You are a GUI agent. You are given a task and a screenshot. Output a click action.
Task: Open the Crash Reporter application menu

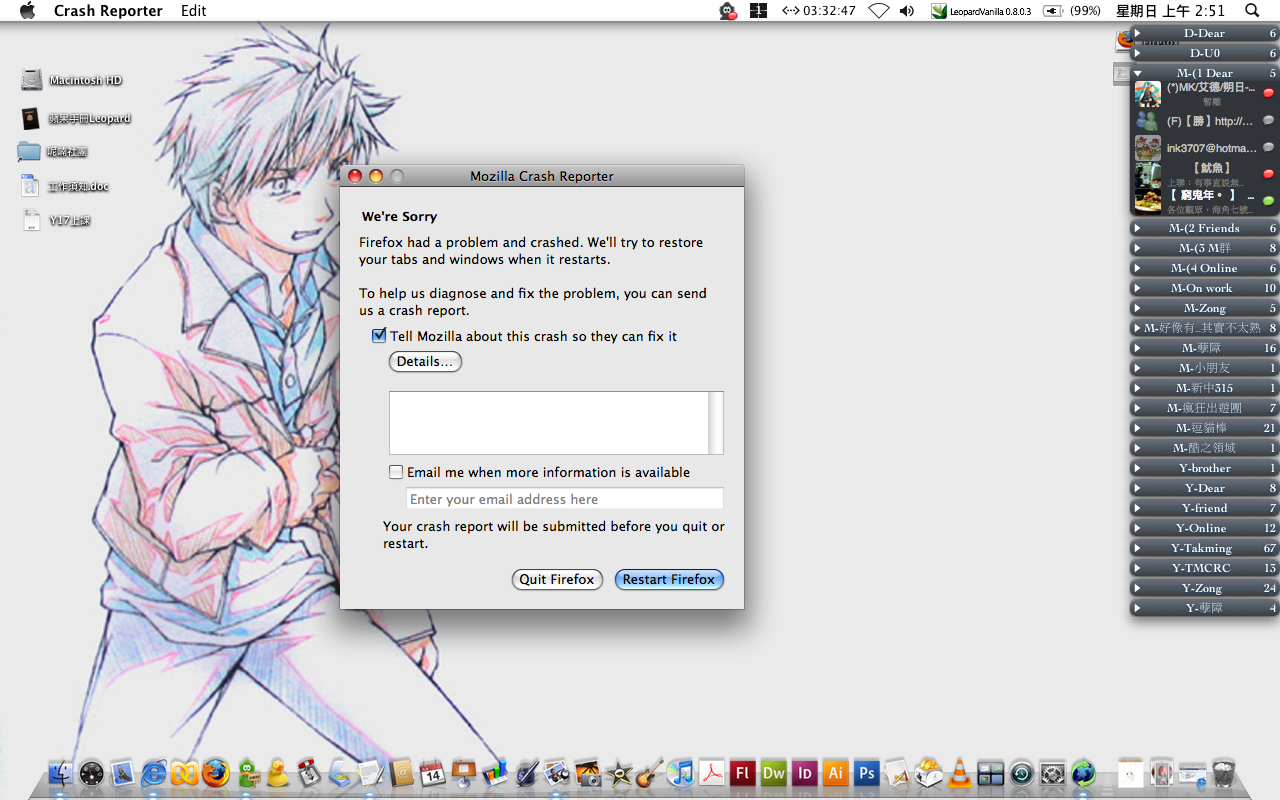(108, 10)
